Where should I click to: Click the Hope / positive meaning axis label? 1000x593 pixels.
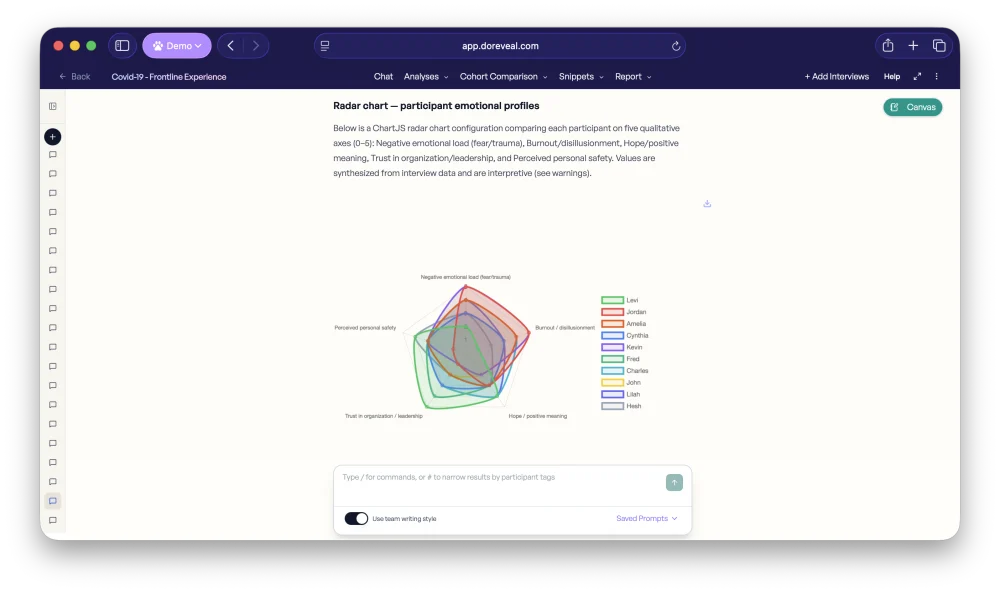[538, 416]
